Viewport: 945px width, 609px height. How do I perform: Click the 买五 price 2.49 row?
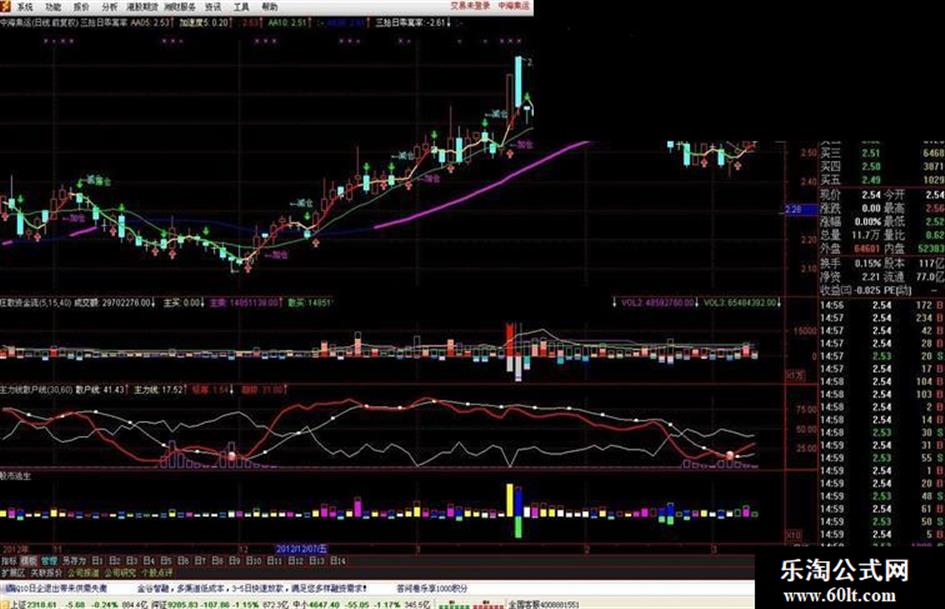coord(882,180)
